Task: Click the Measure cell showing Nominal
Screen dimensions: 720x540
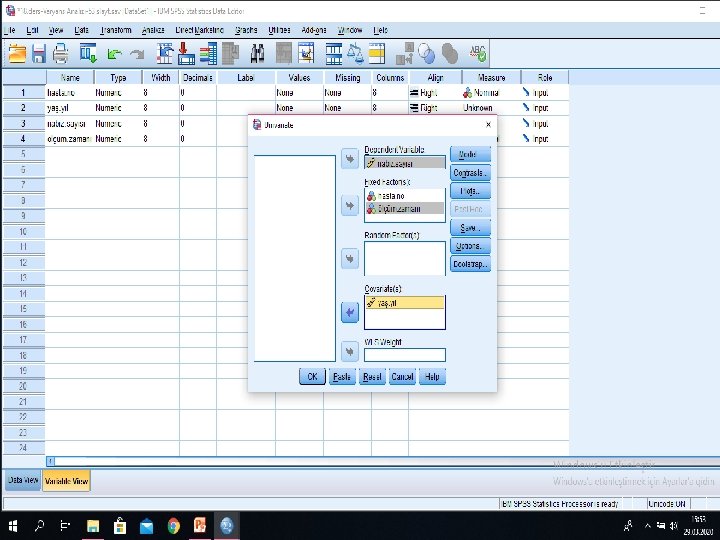Action: coord(491,93)
